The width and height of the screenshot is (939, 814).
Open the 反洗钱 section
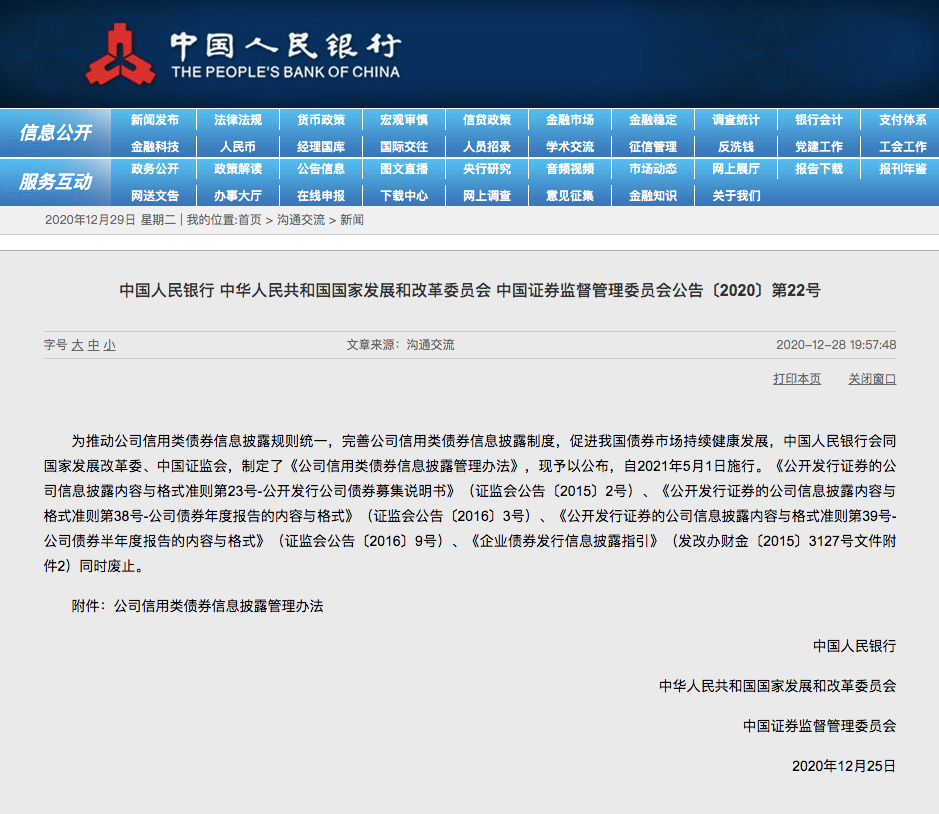point(735,147)
